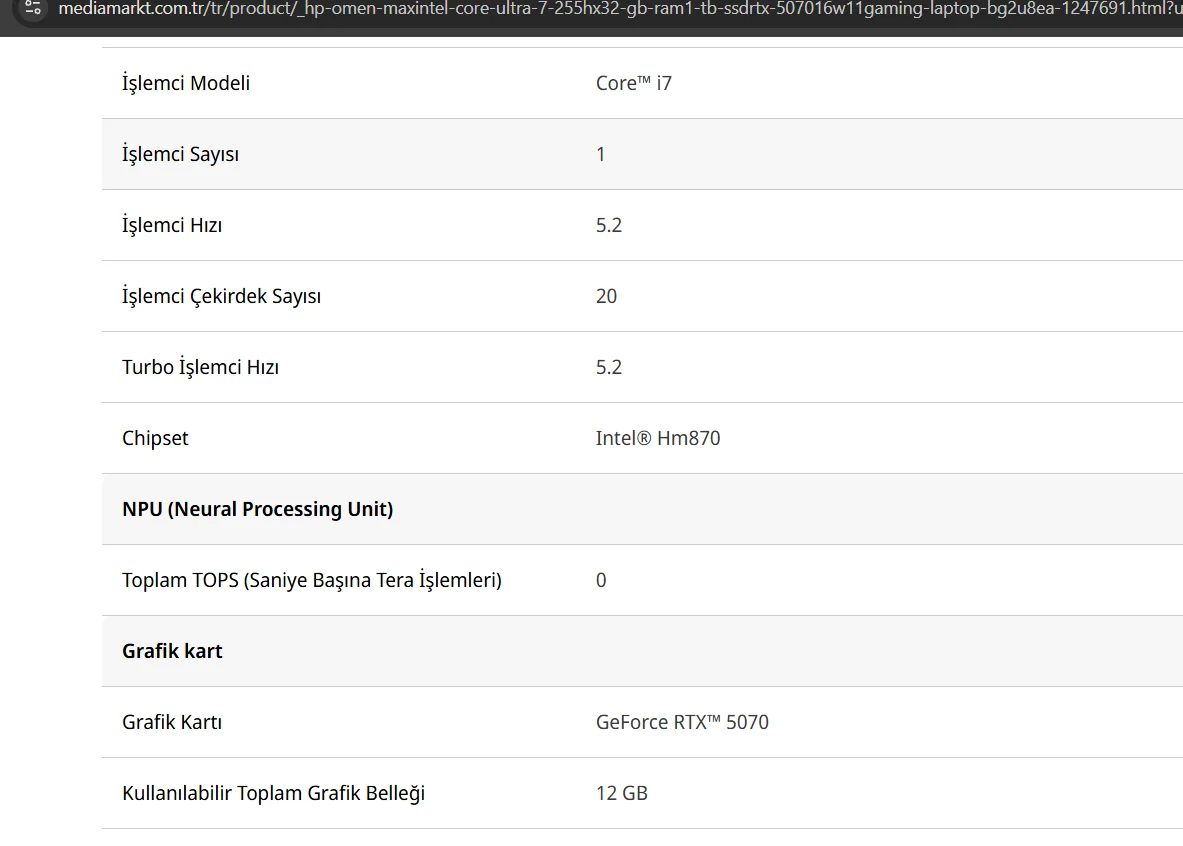Select value 5.2 in Turbo İşlemci Hızı row
This screenshot has width=1183, height=846.
[609, 367]
